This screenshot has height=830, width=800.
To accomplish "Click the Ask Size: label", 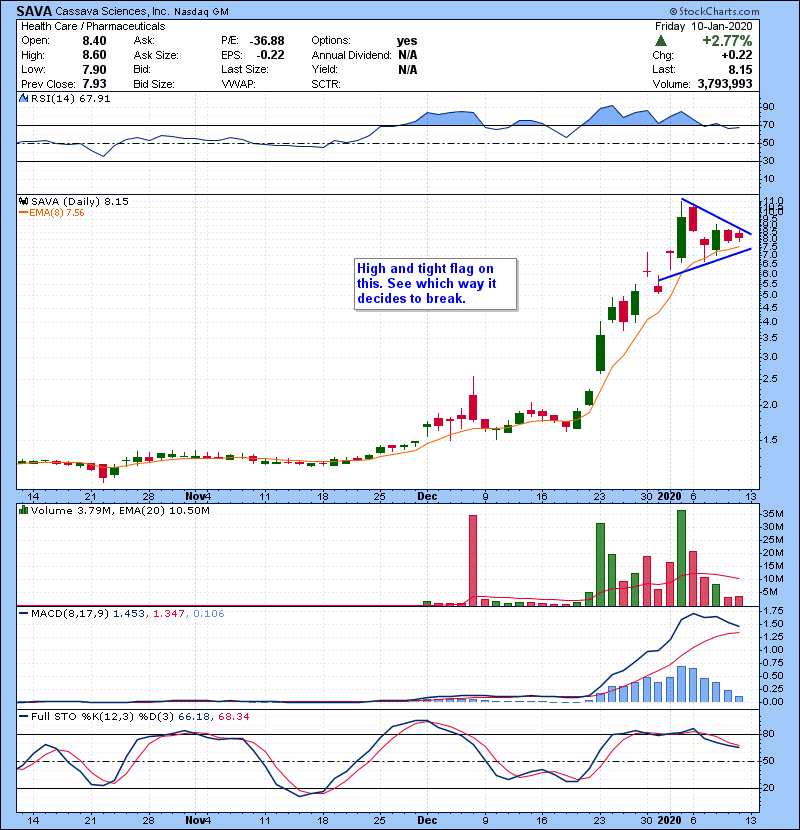I will click(x=156, y=55).
